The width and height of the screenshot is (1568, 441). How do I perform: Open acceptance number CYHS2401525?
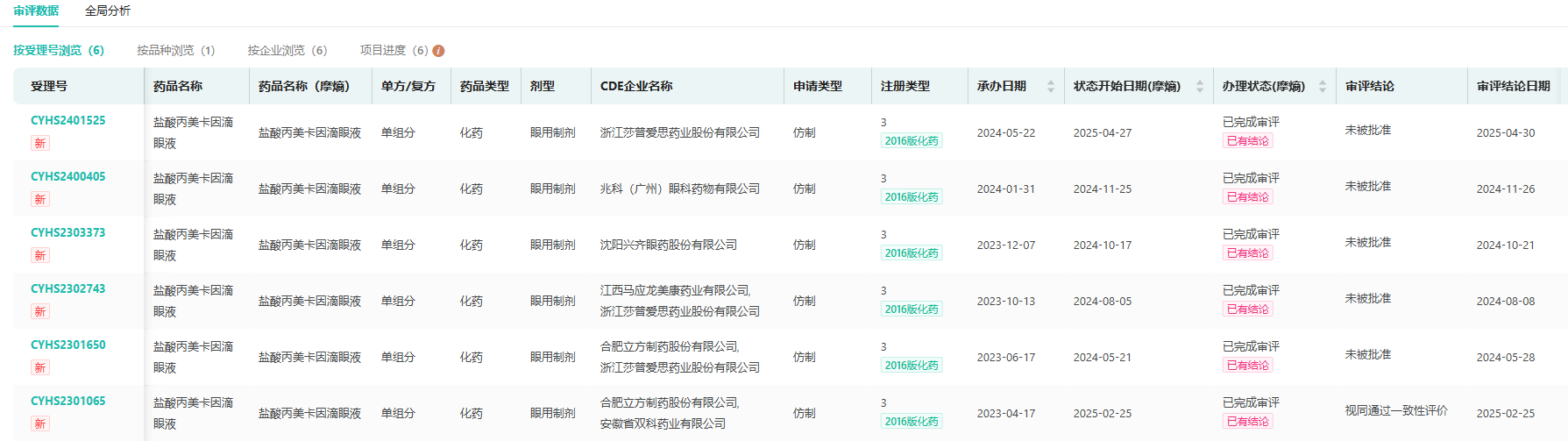click(x=68, y=121)
